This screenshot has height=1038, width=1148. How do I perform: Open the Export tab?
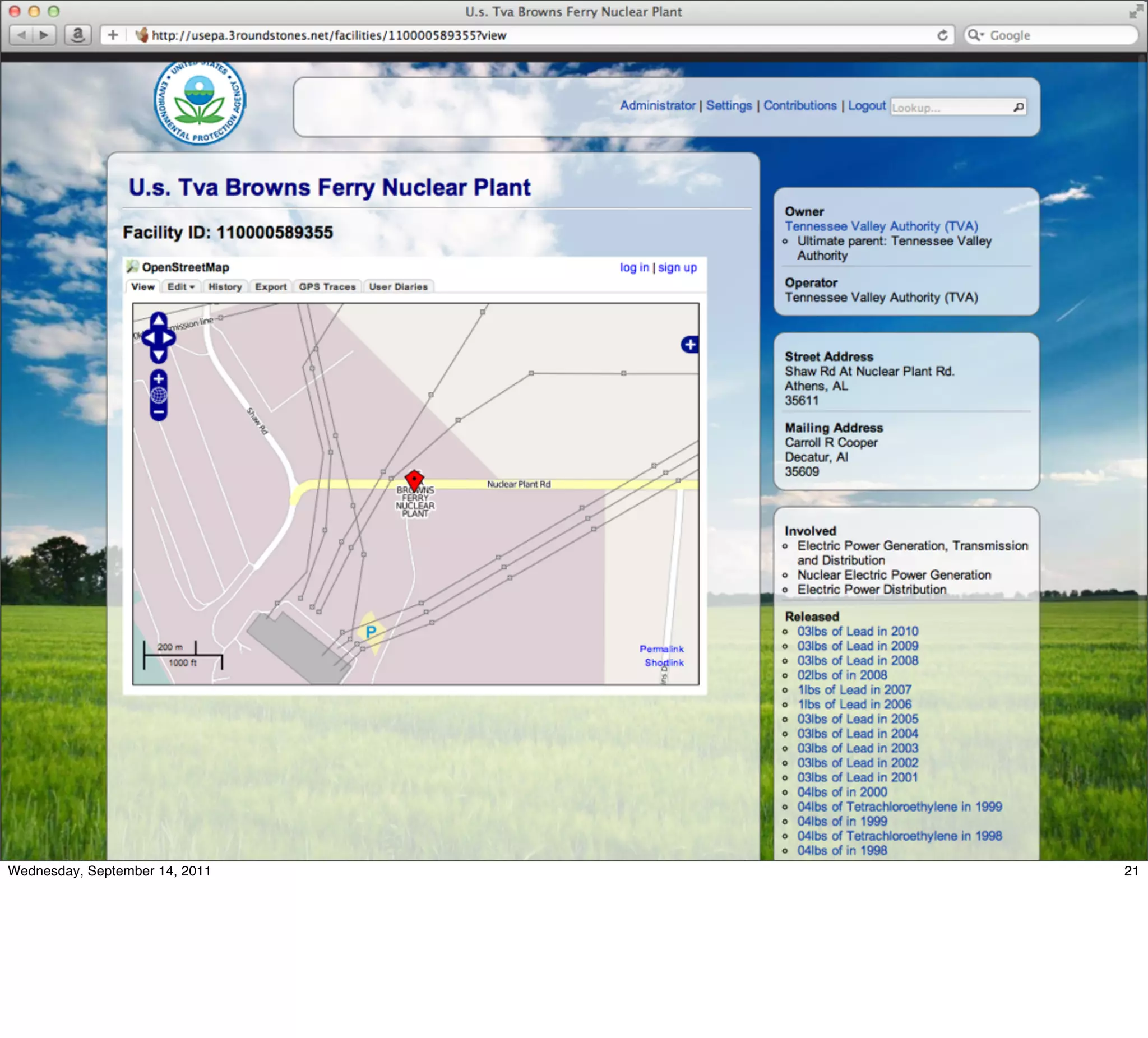pyautogui.click(x=271, y=286)
